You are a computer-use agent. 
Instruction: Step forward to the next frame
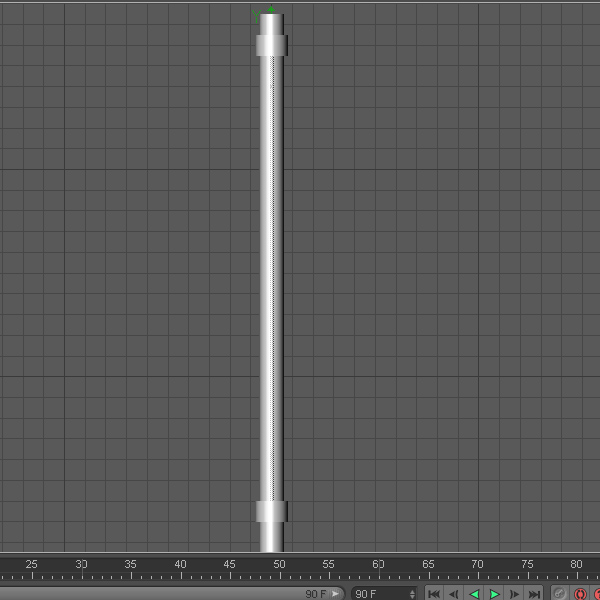[514, 594]
